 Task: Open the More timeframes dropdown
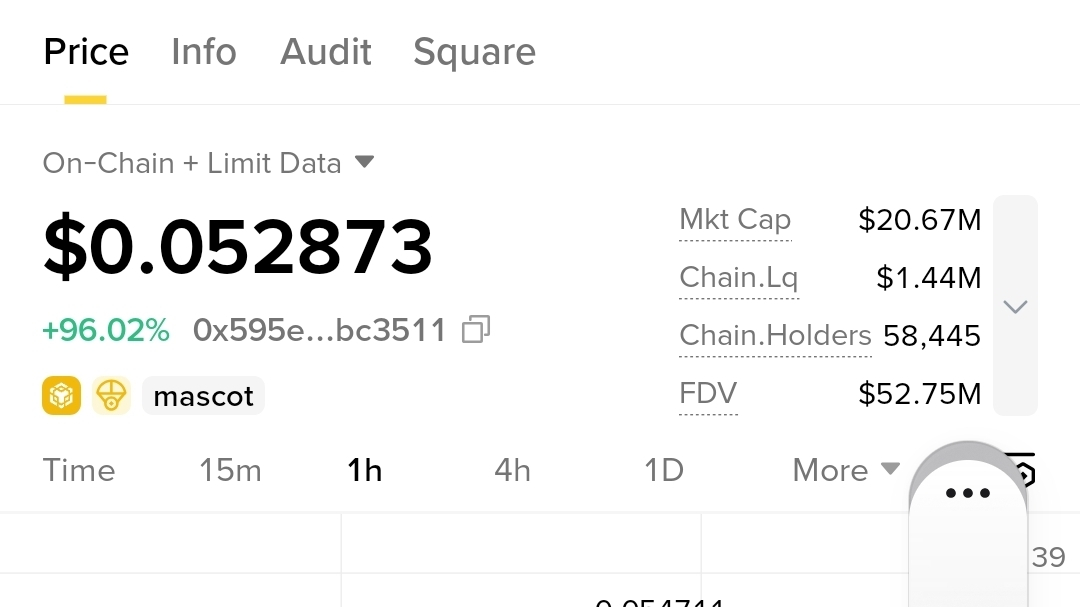pyautogui.click(x=846, y=470)
